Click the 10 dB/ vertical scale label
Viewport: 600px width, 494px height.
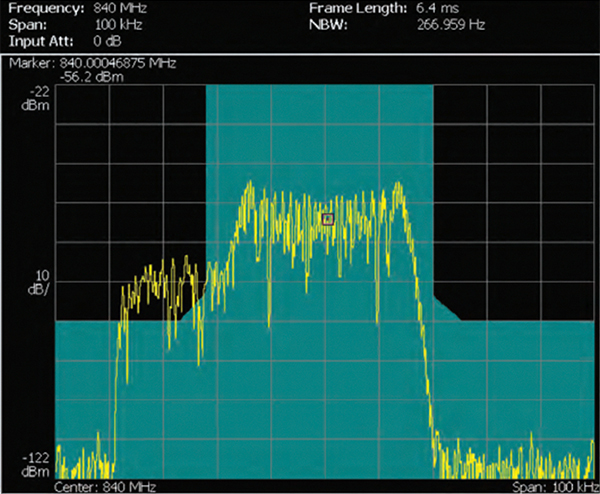pyautogui.click(x=39, y=282)
